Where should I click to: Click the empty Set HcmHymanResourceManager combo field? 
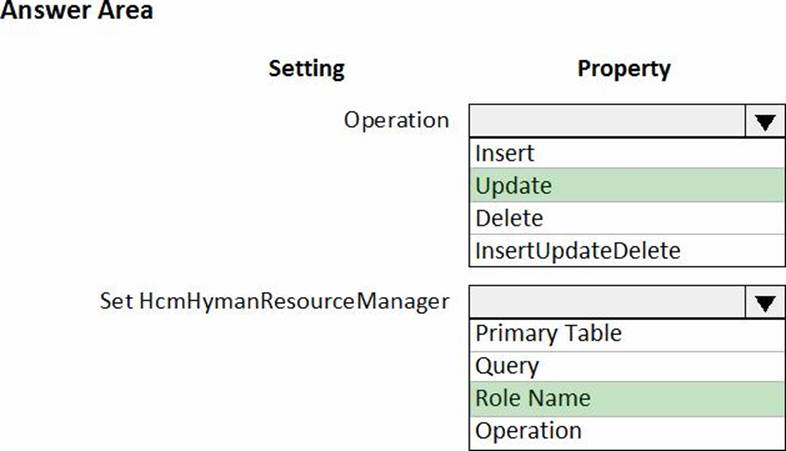click(606, 301)
